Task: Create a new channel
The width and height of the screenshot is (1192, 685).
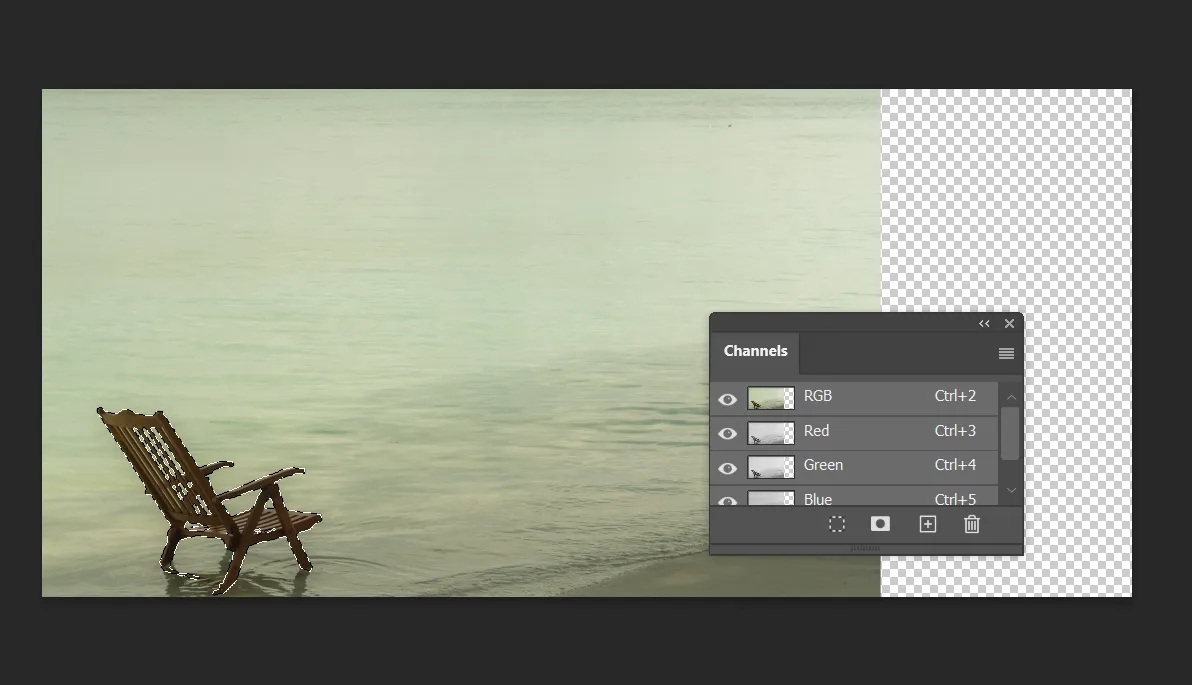Action: click(x=926, y=523)
